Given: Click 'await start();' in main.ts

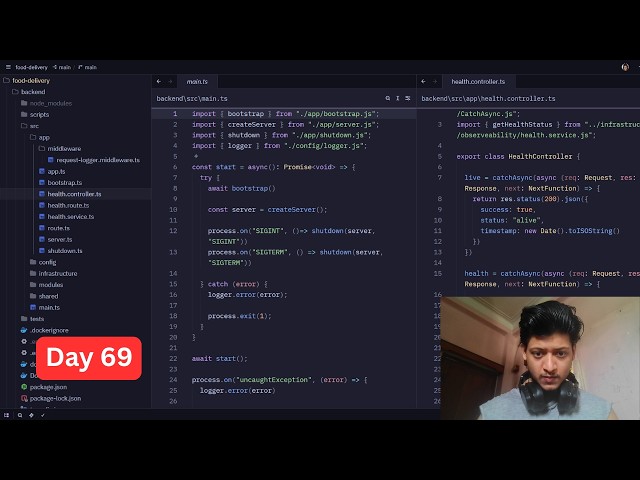Looking at the screenshot, I should pyautogui.click(x=220, y=358).
